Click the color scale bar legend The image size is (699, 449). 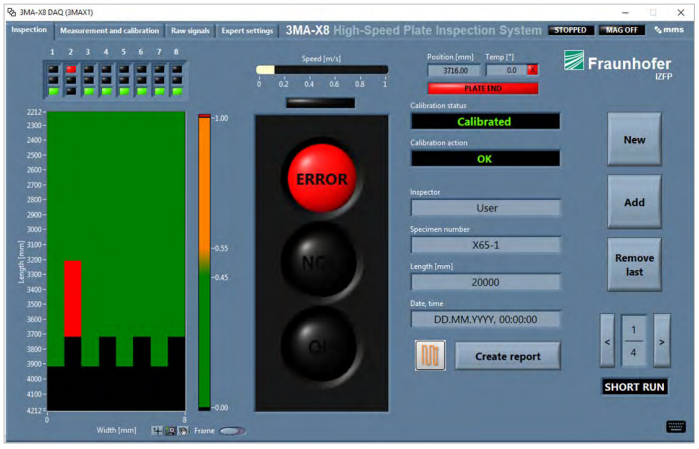(x=204, y=262)
